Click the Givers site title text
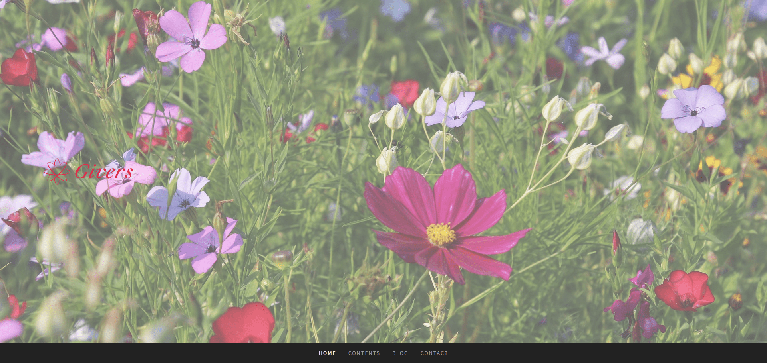The image size is (767, 363). coord(104,172)
